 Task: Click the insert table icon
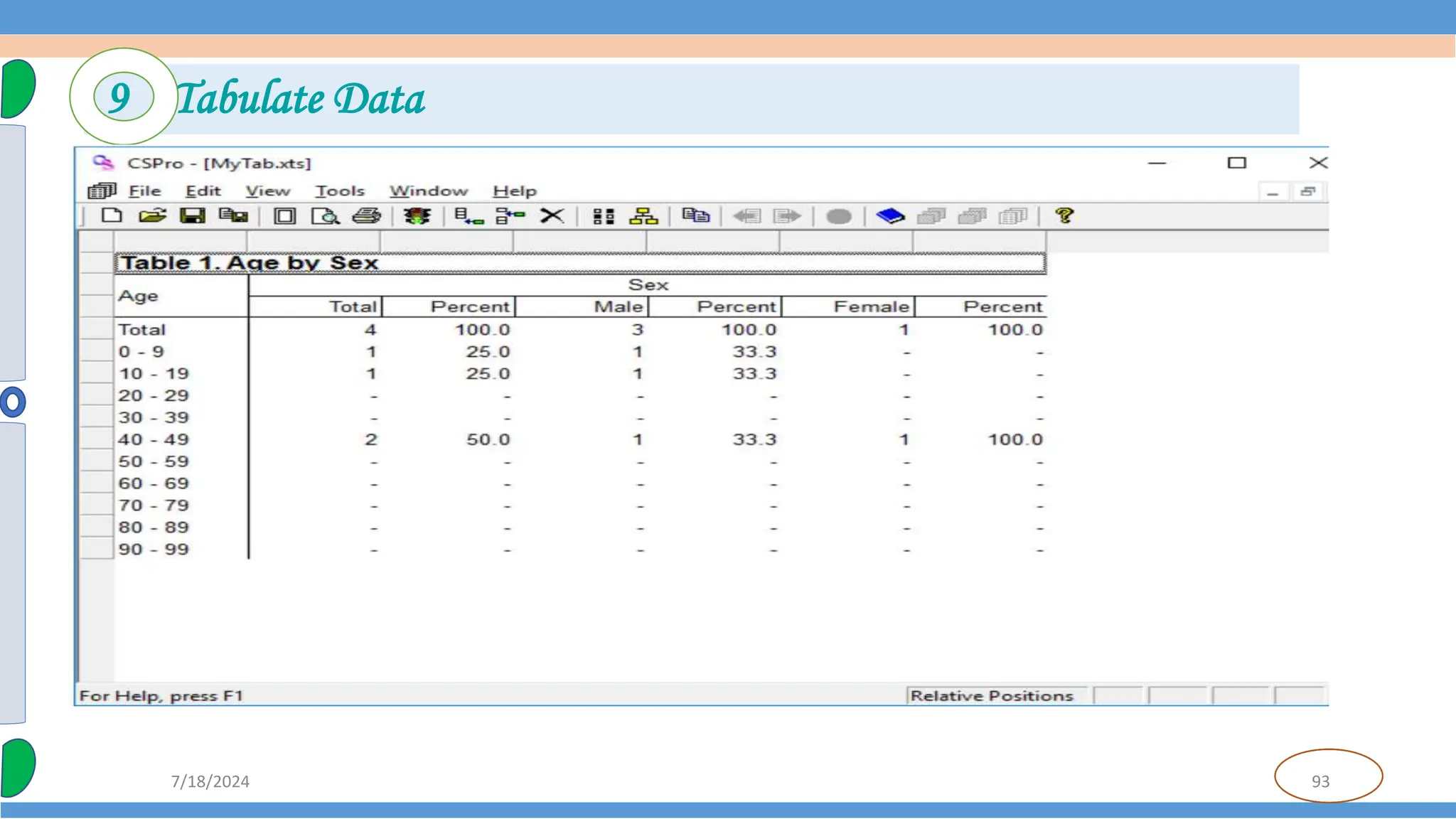click(x=469, y=216)
